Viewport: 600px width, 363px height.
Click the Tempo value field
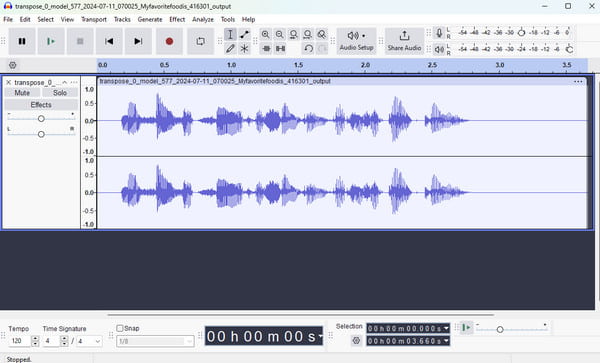click(20, 340)
